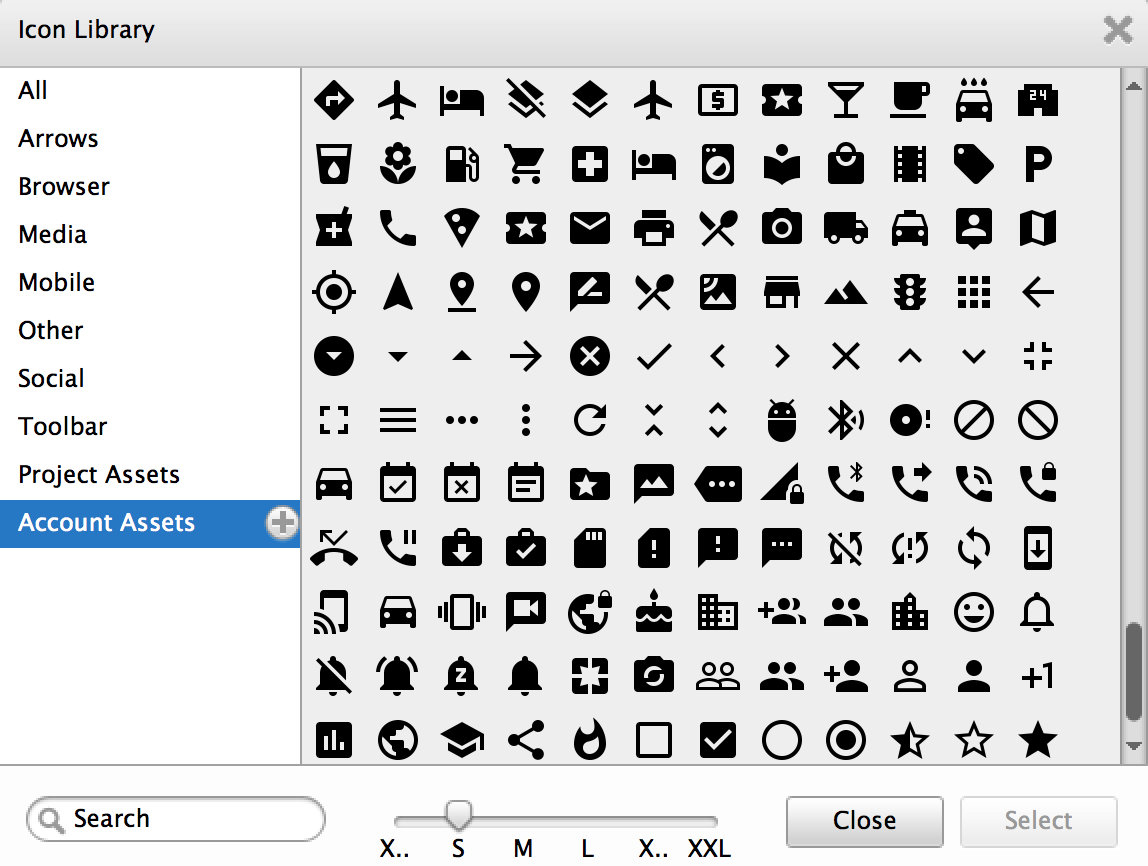The width and height of the screenshot is (1148, 866).
Task: Select the fork and knife icon
Action: tap(717, 228)
